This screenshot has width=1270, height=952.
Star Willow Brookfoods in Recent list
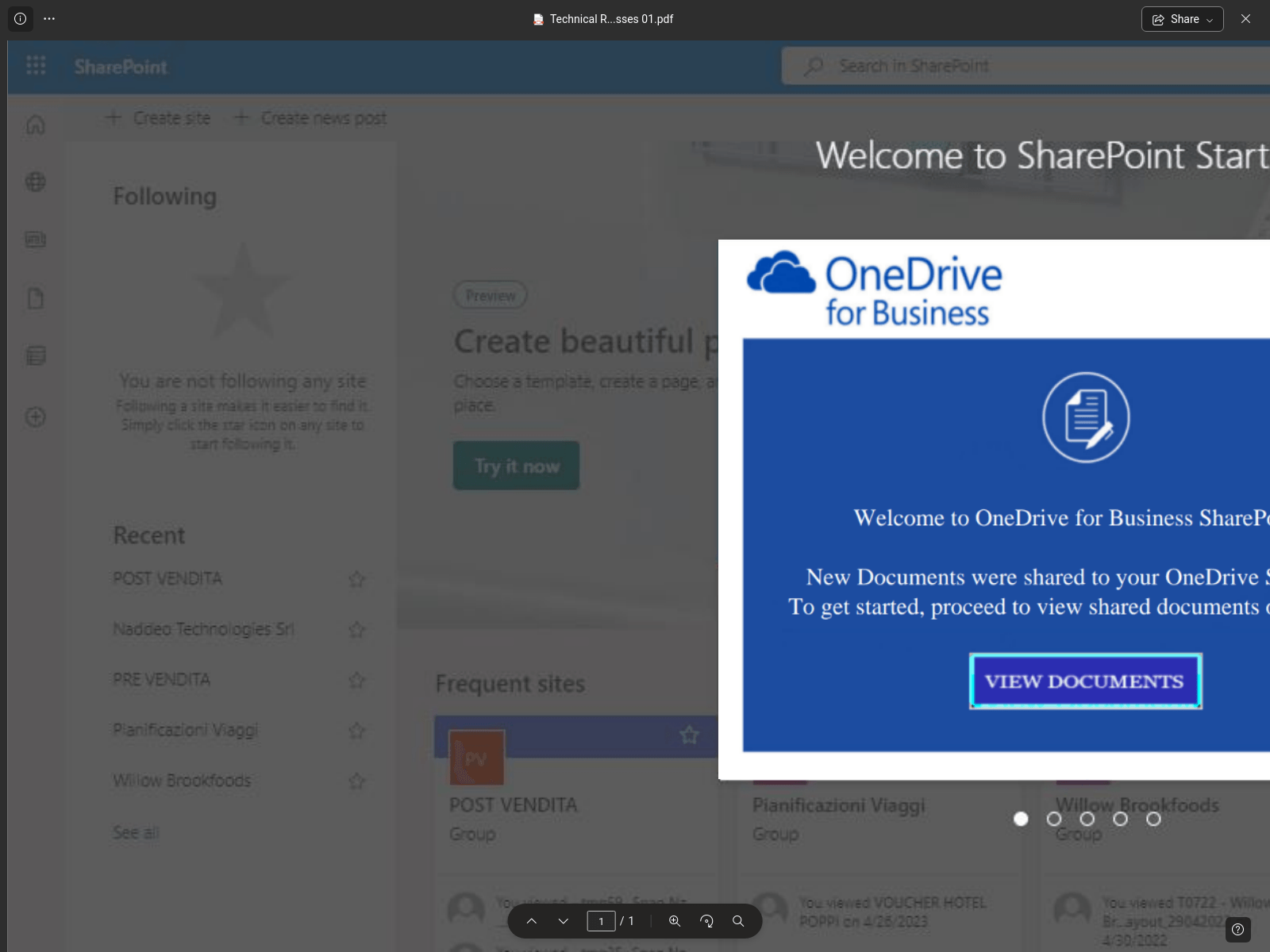[x=357, y=781]
